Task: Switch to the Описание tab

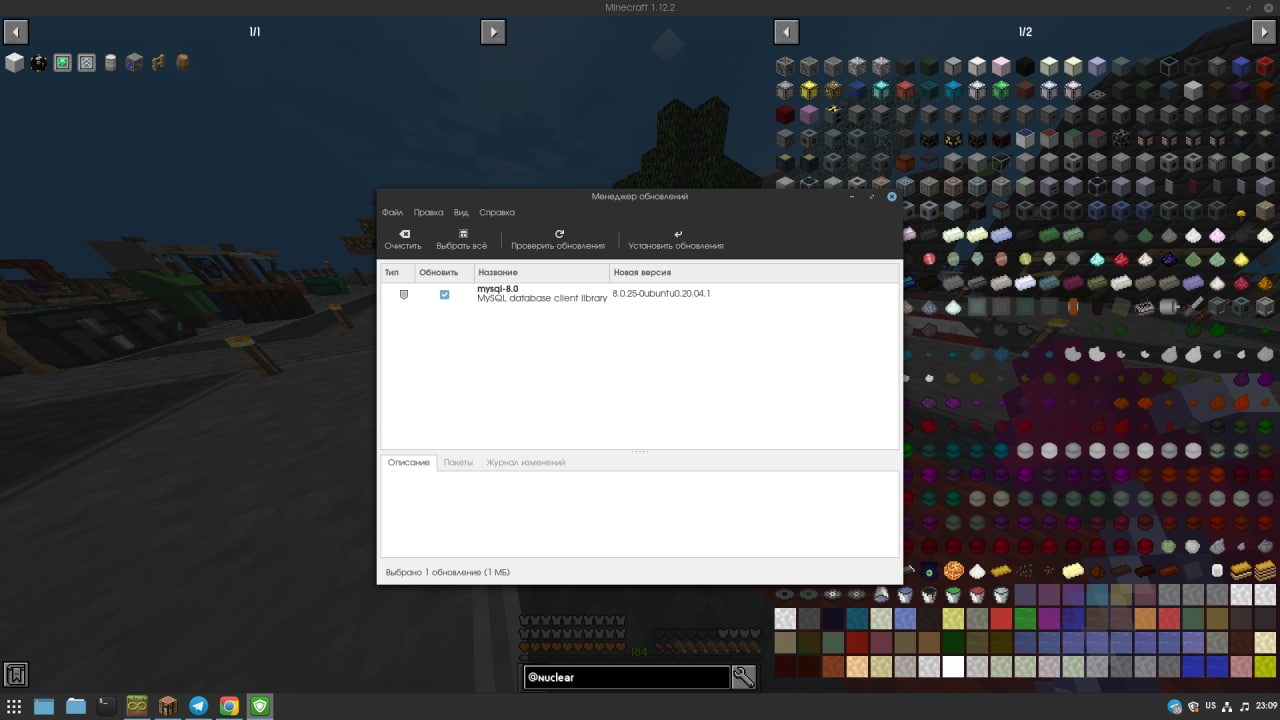Action: [408, 463]
